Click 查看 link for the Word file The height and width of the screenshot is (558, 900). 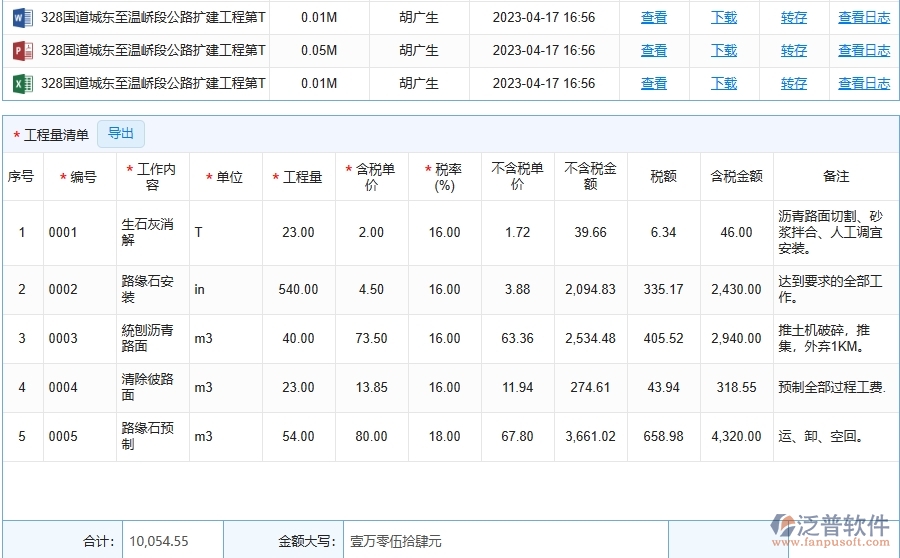tap(654, 17)
